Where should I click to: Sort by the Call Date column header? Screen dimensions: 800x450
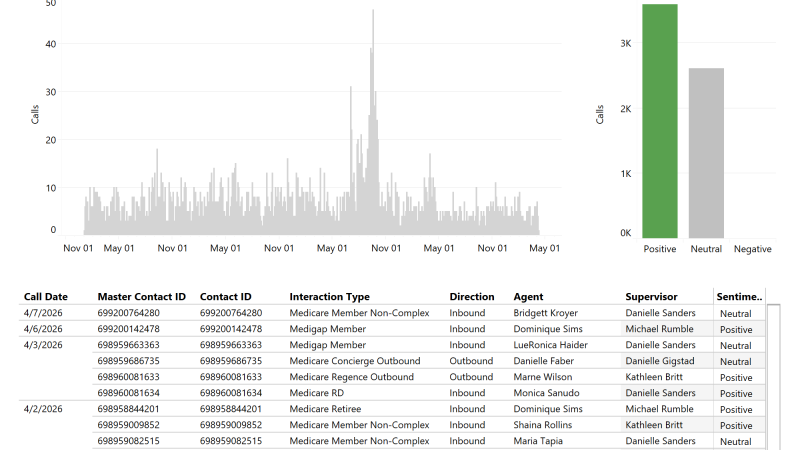[46, 297]
